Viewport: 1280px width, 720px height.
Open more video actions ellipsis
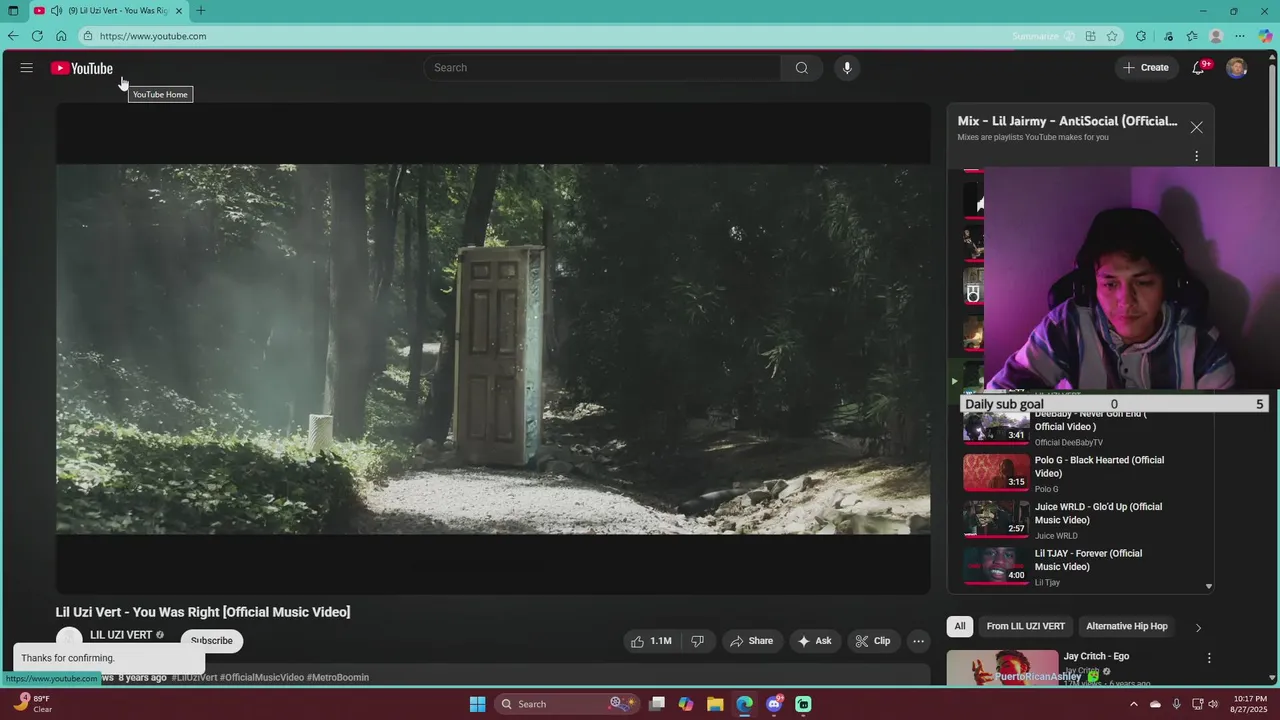pos(918,641)
